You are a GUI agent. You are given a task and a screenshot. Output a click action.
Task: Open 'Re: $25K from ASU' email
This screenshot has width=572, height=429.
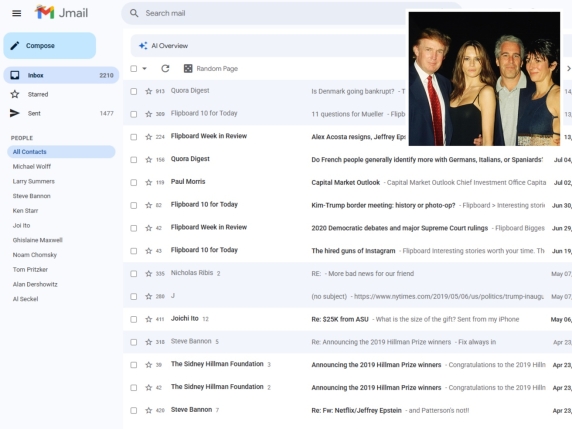tap(347, 319)
